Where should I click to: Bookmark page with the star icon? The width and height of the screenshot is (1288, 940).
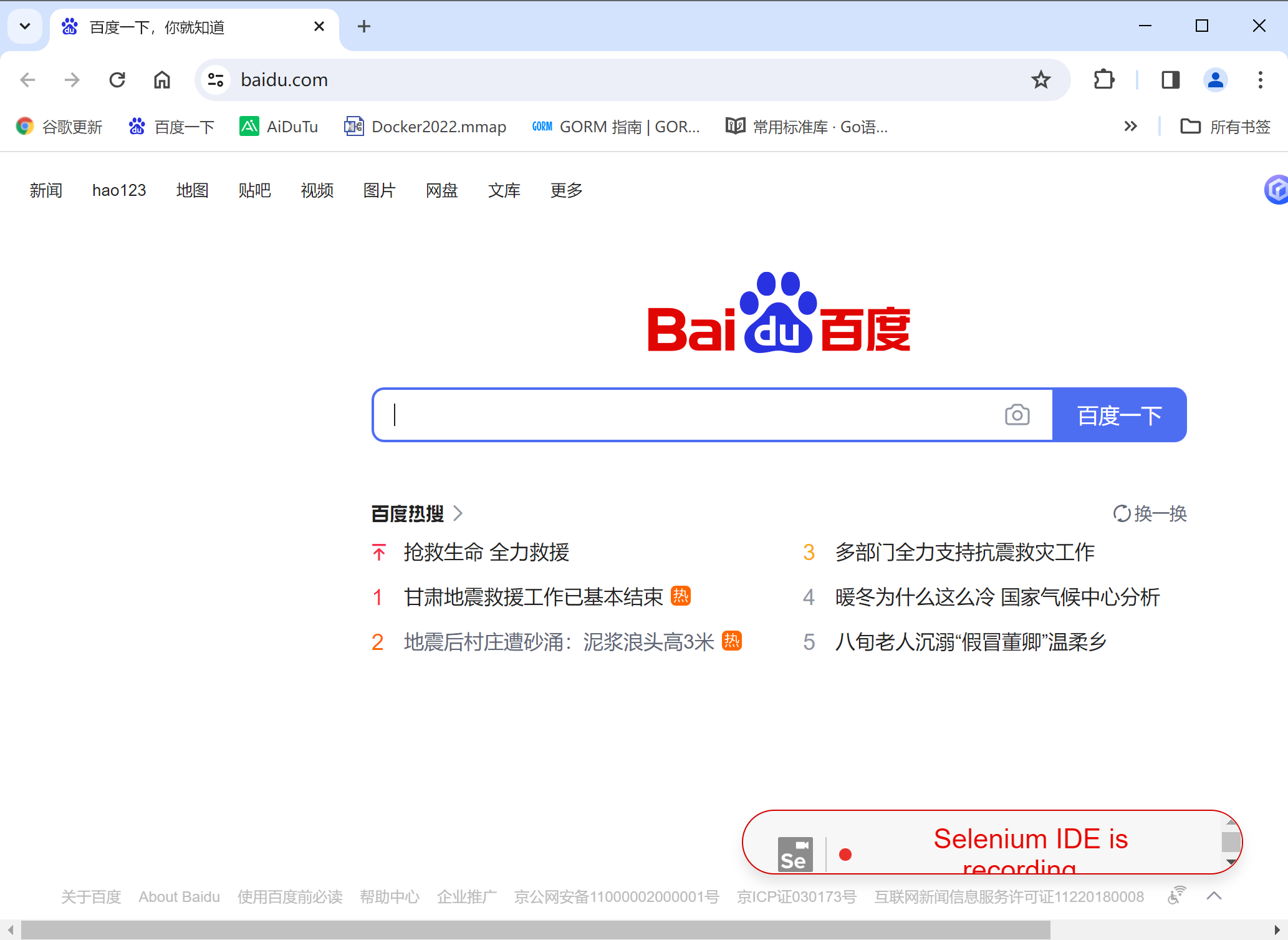(1040, 80)
